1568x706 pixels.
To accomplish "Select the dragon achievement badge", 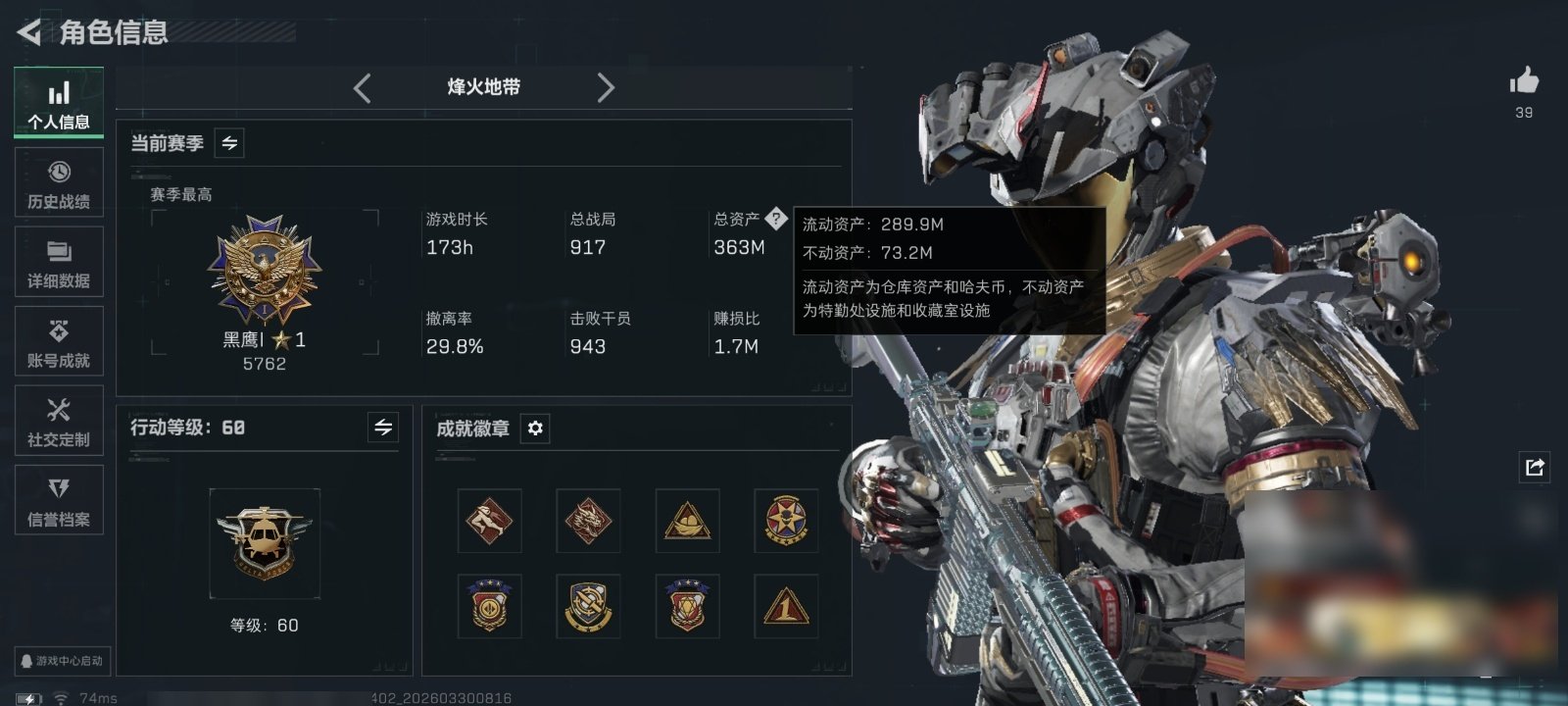I will click(x=588, y=521).
